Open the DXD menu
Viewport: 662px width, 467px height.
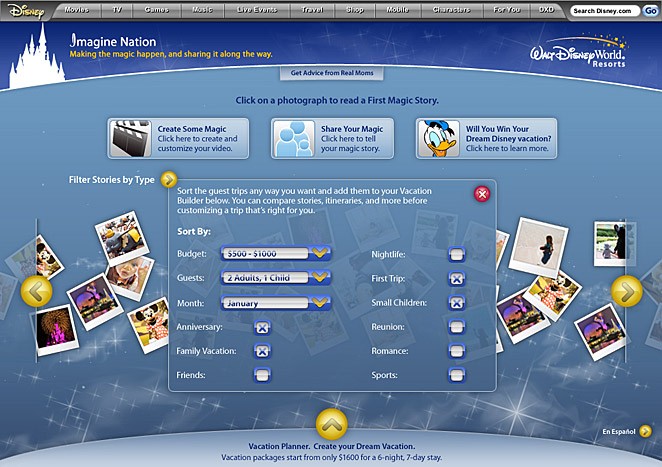(x=547, y=10)
